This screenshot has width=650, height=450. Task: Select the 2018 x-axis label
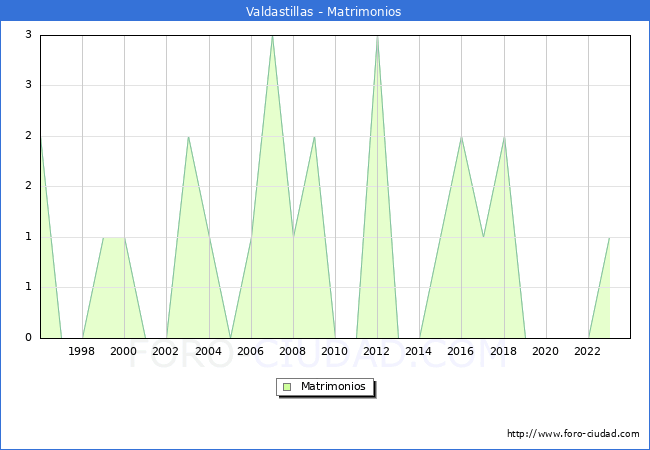[x=504, y=351]
